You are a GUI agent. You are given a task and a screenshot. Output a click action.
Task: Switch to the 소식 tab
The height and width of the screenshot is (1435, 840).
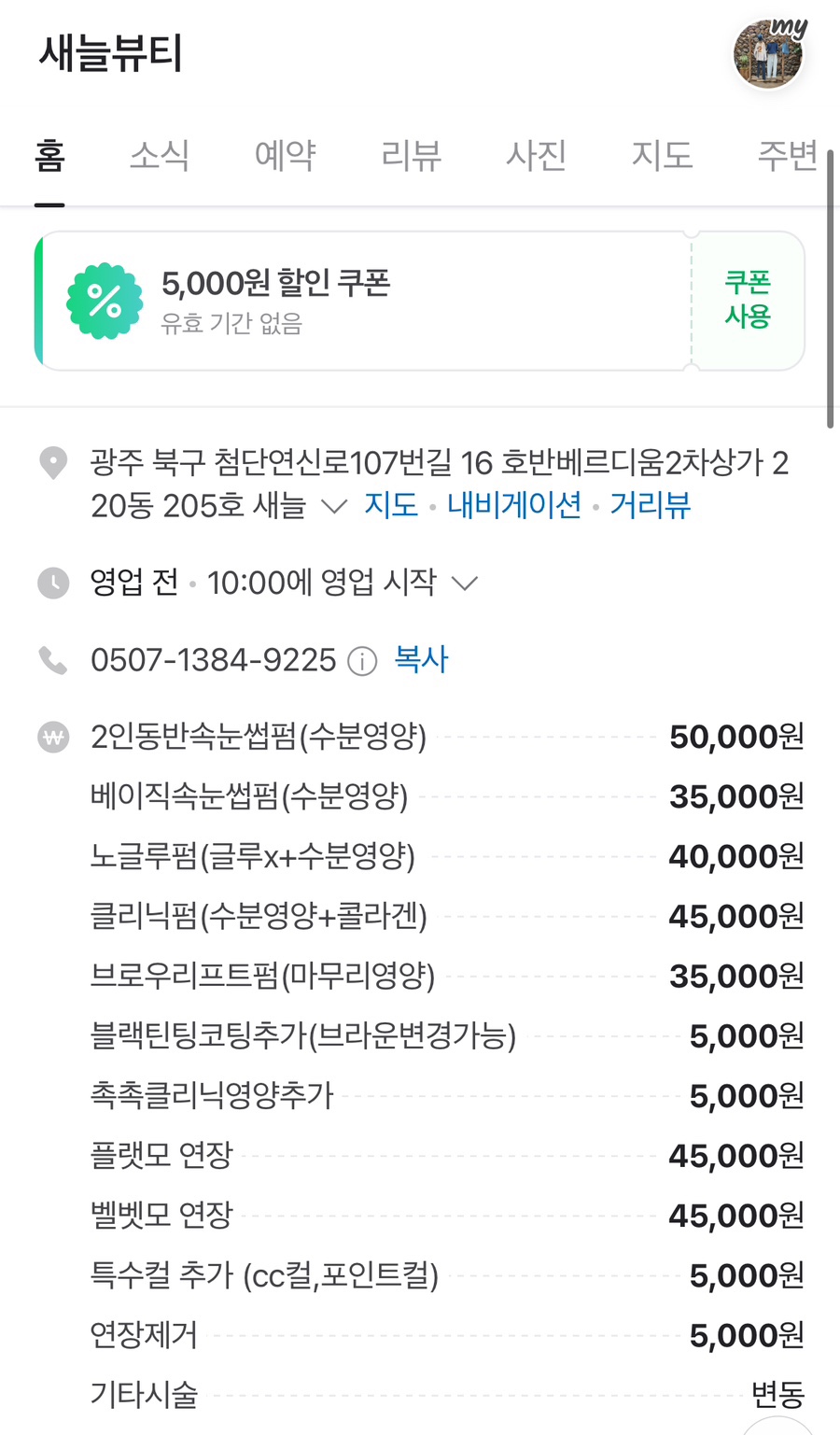click(x=160, y=155)
